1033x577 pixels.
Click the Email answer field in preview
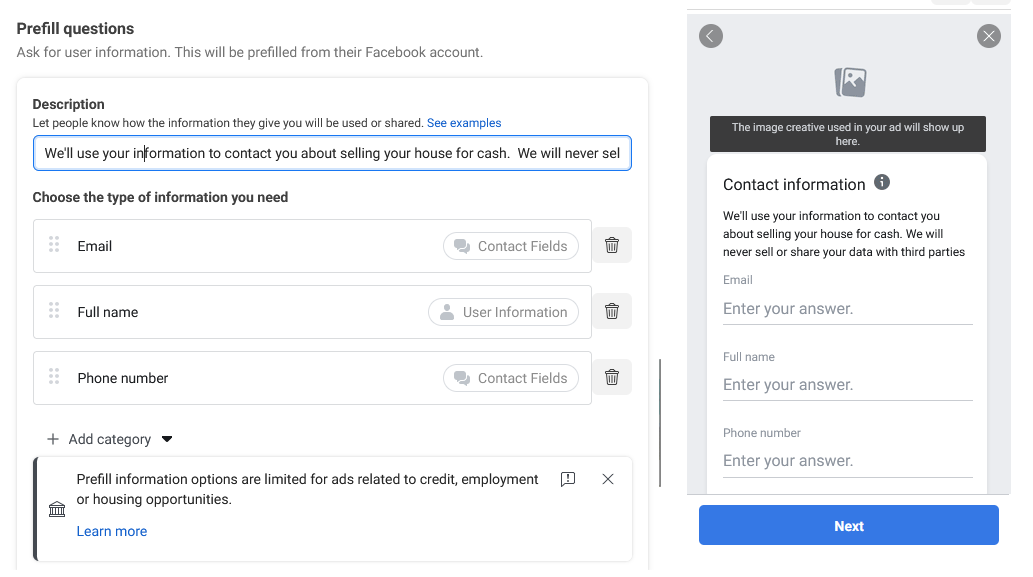point(847,309)
